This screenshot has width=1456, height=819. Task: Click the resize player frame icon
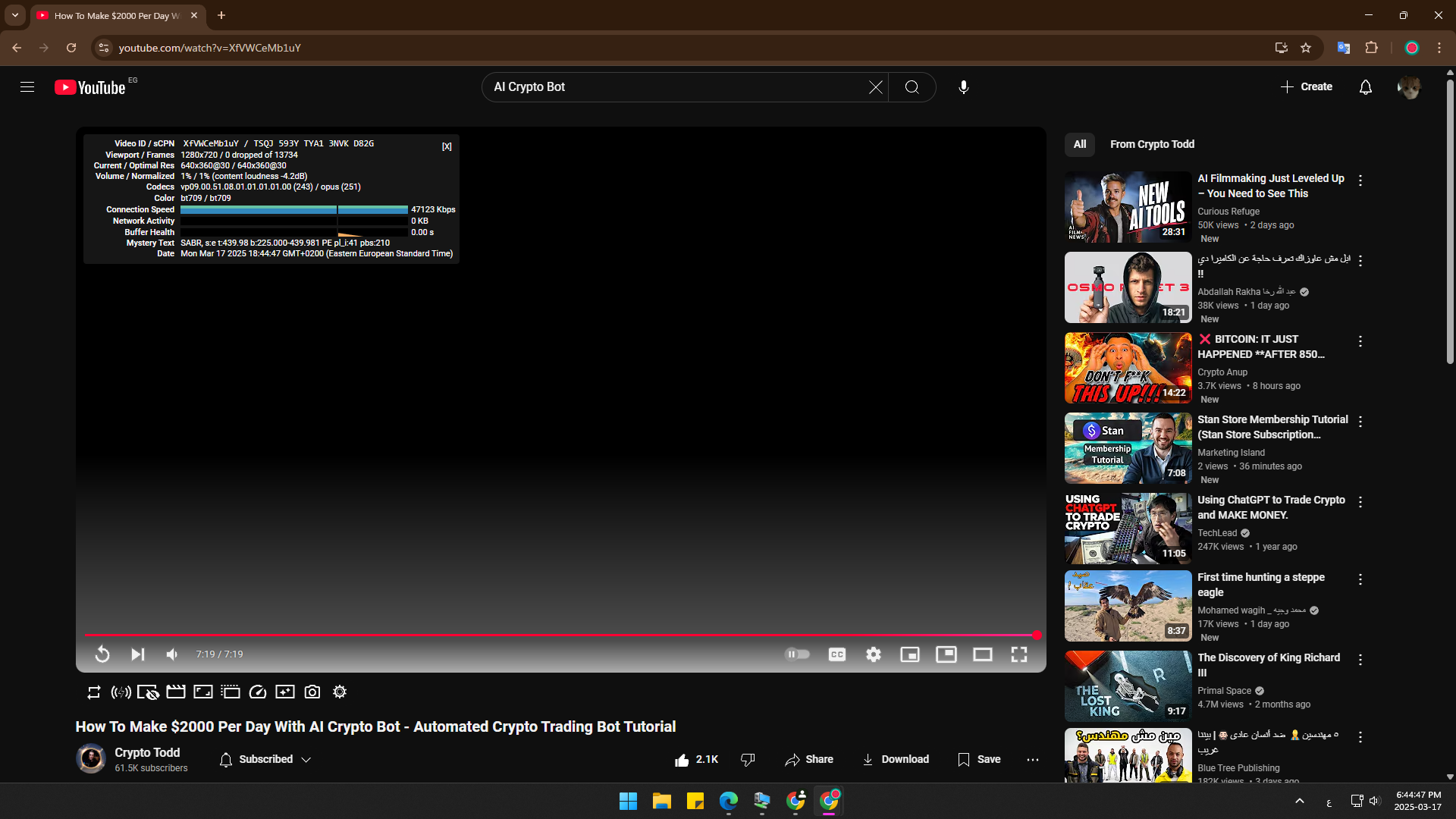pyautogui.click(x=203, y=692)
